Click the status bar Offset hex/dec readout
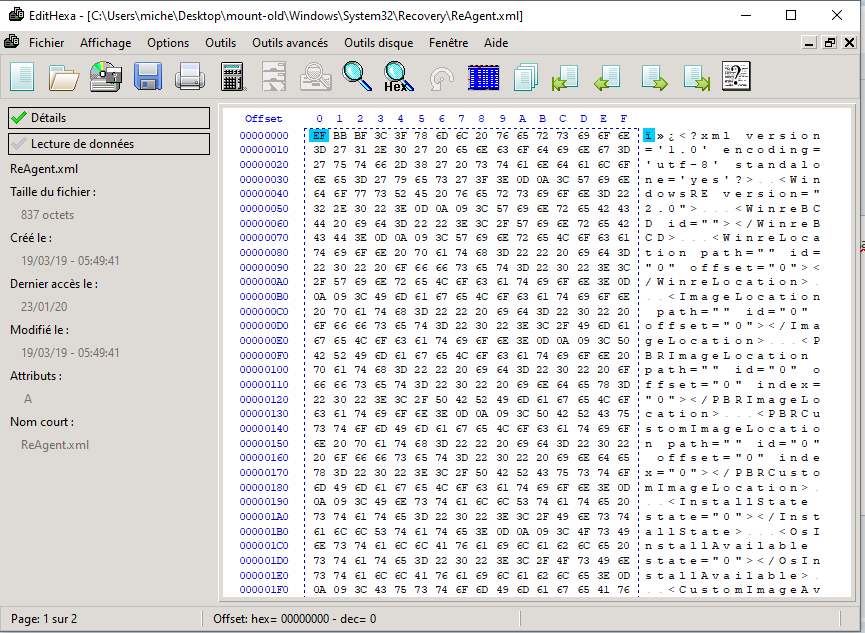The height and width of the screenshot is (633, 865). pos(295,619)
